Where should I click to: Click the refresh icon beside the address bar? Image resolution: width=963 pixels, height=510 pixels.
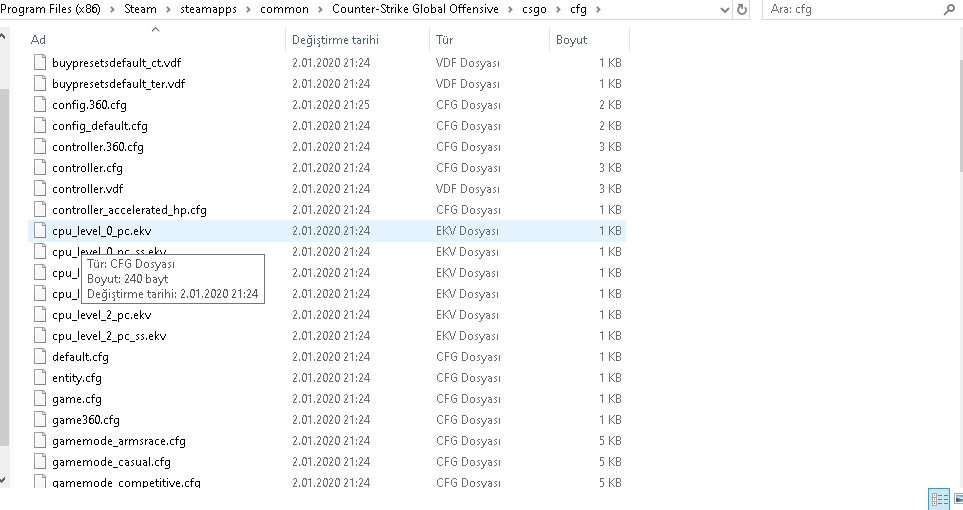(742, 10)
